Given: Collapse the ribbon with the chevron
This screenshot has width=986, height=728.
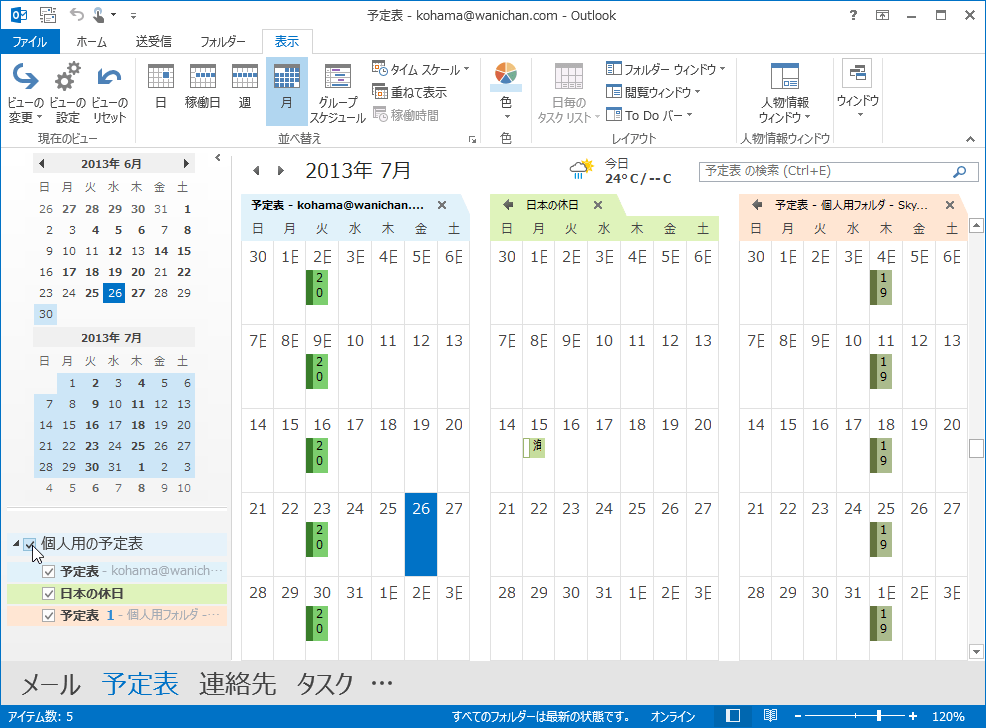Looking at the screenshot, I should tap(970, 139).
